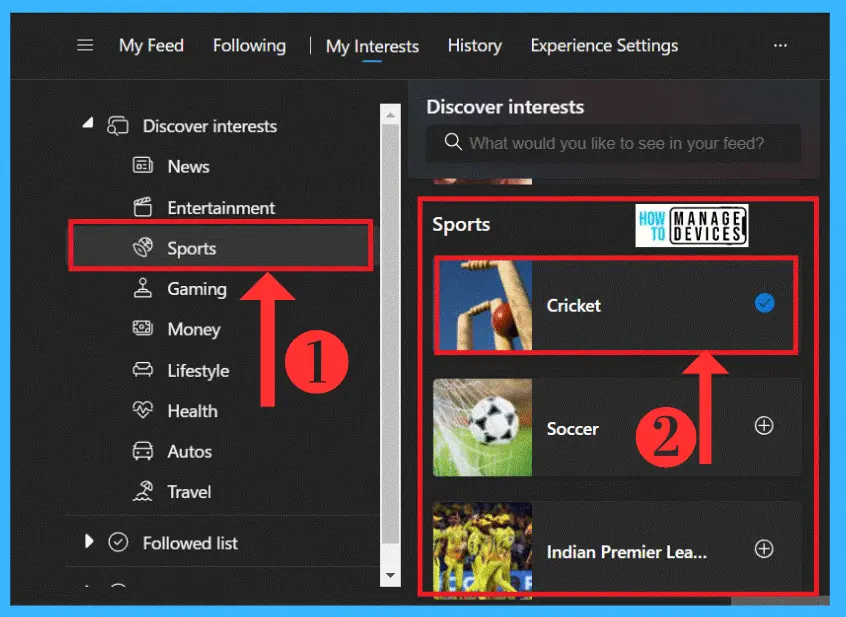Image resolution: width=846 pixels, height=617 pixels.
Task: Click the Cricket thumbnail image
Action: (x=485, y=305)
